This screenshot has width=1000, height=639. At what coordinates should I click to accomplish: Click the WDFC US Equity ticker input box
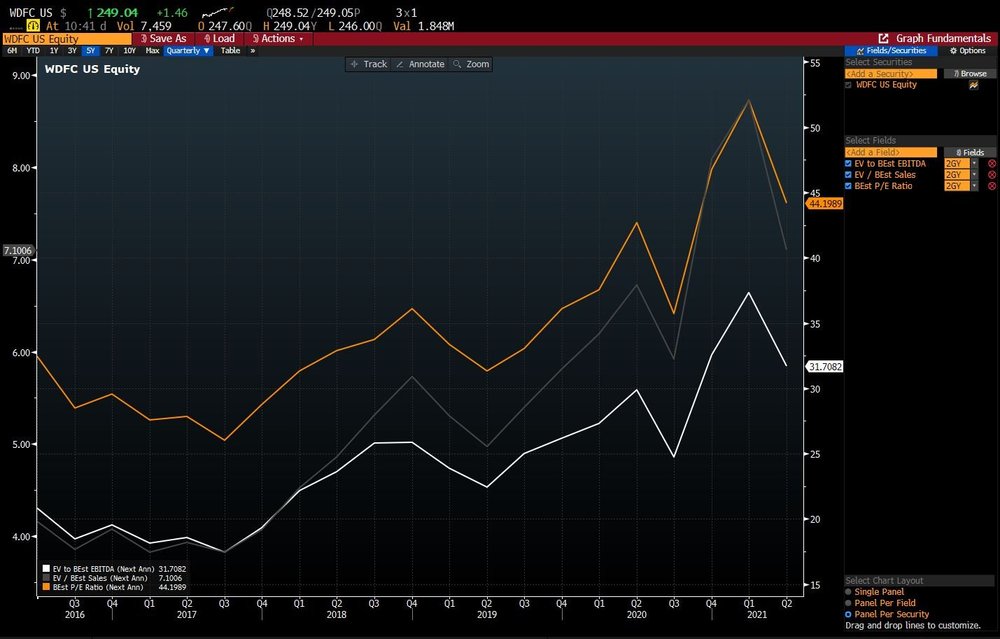point(67,39)
